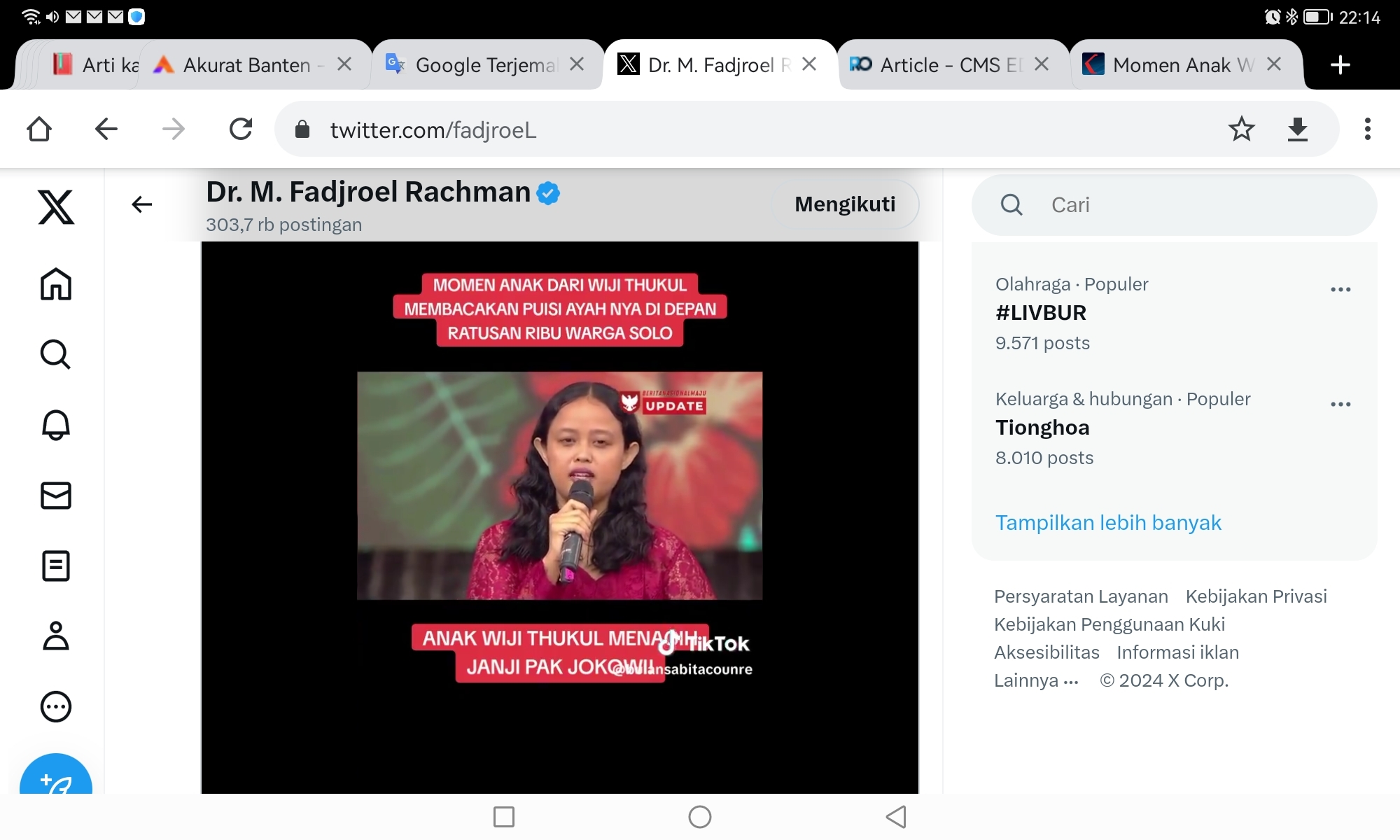Viewport: 1400px width, 840px height.
Task: Click the X logo at top left
Action: pos(55,206)
